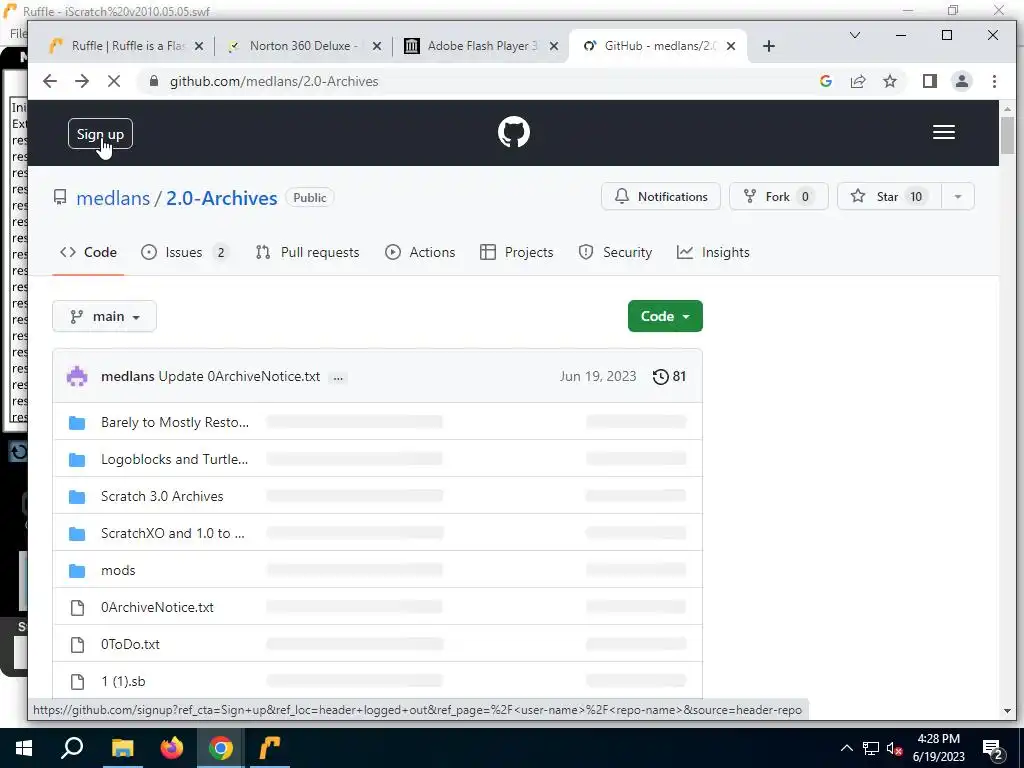Image resolution: width=1024 pixels, height=768 pixels.
Task: Expand the Star lists dropdown arrow
Action: (x=958, y=197)
